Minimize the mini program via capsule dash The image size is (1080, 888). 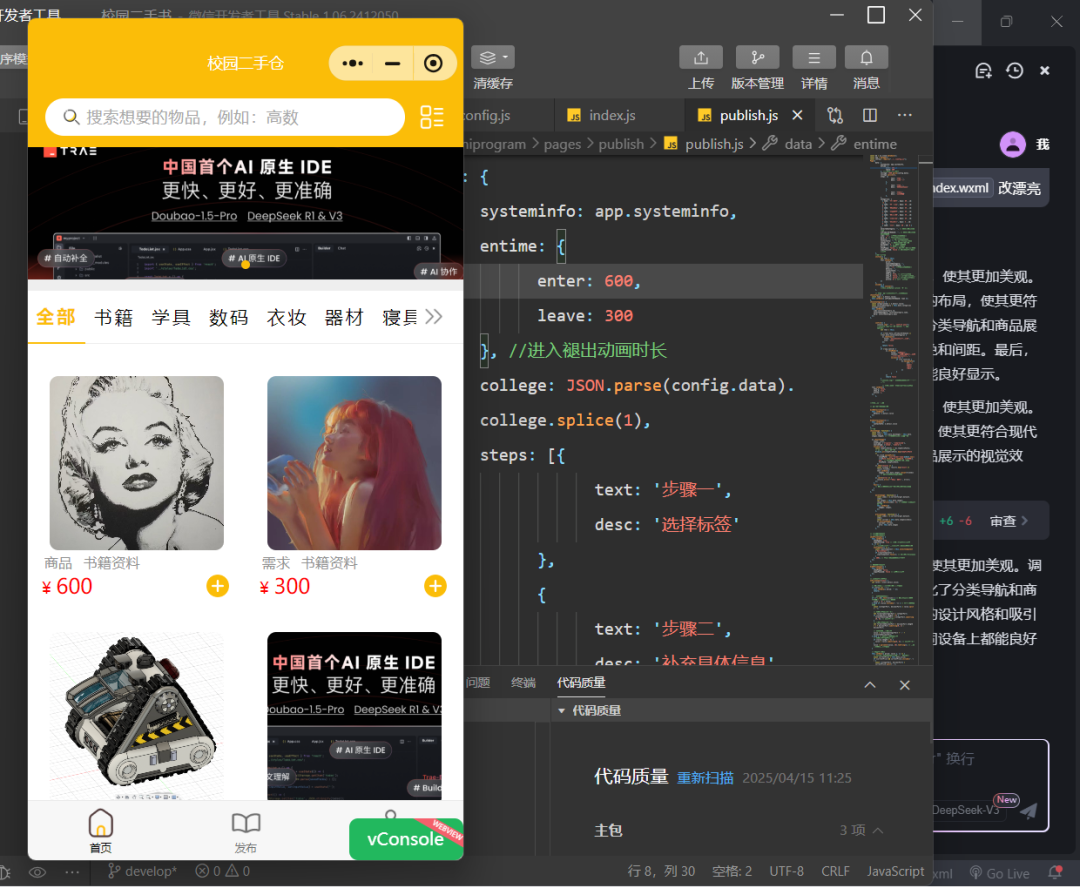(x=393, y=63)
